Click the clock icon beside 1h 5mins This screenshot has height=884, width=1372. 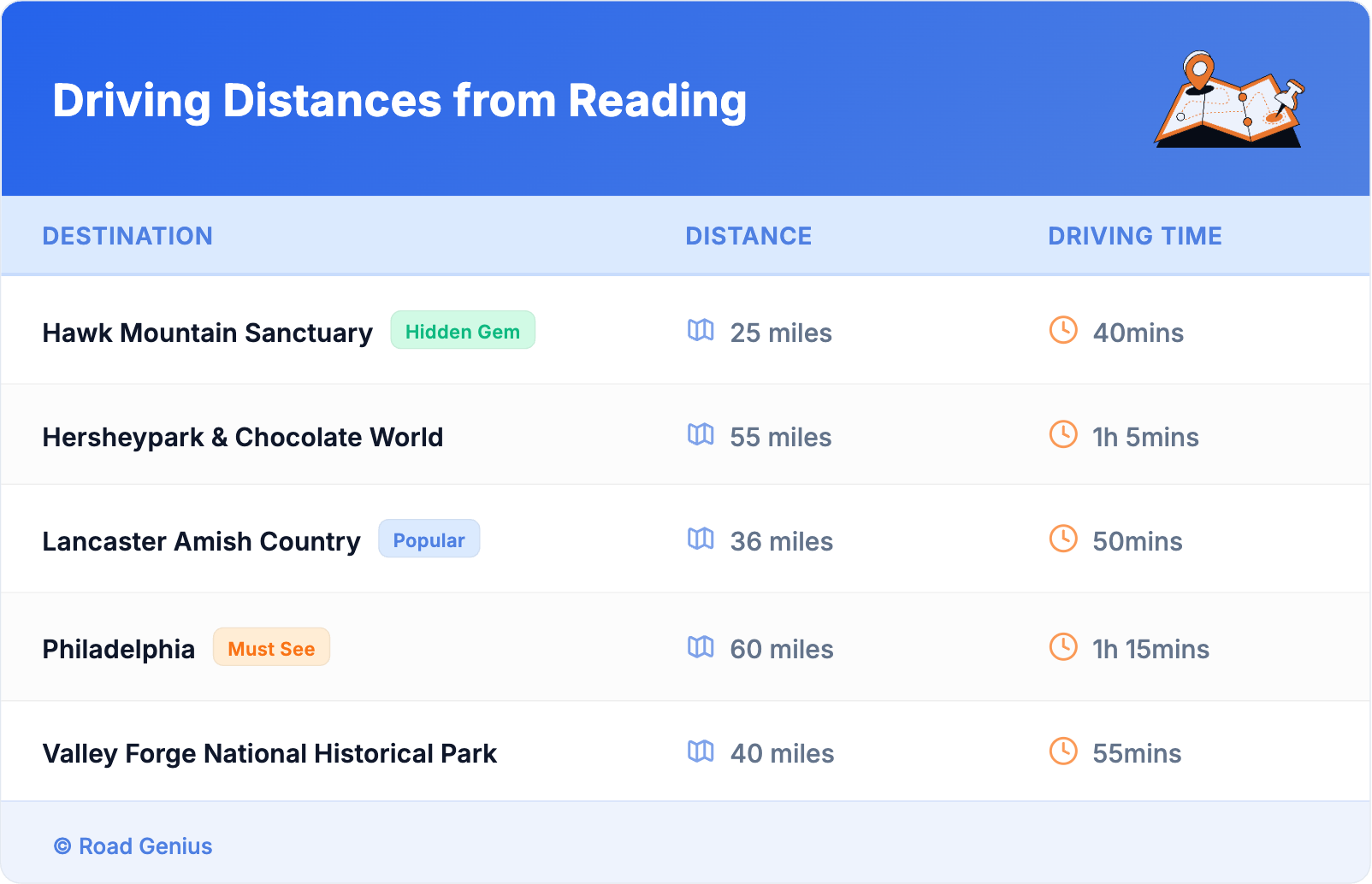[1063, 434]
